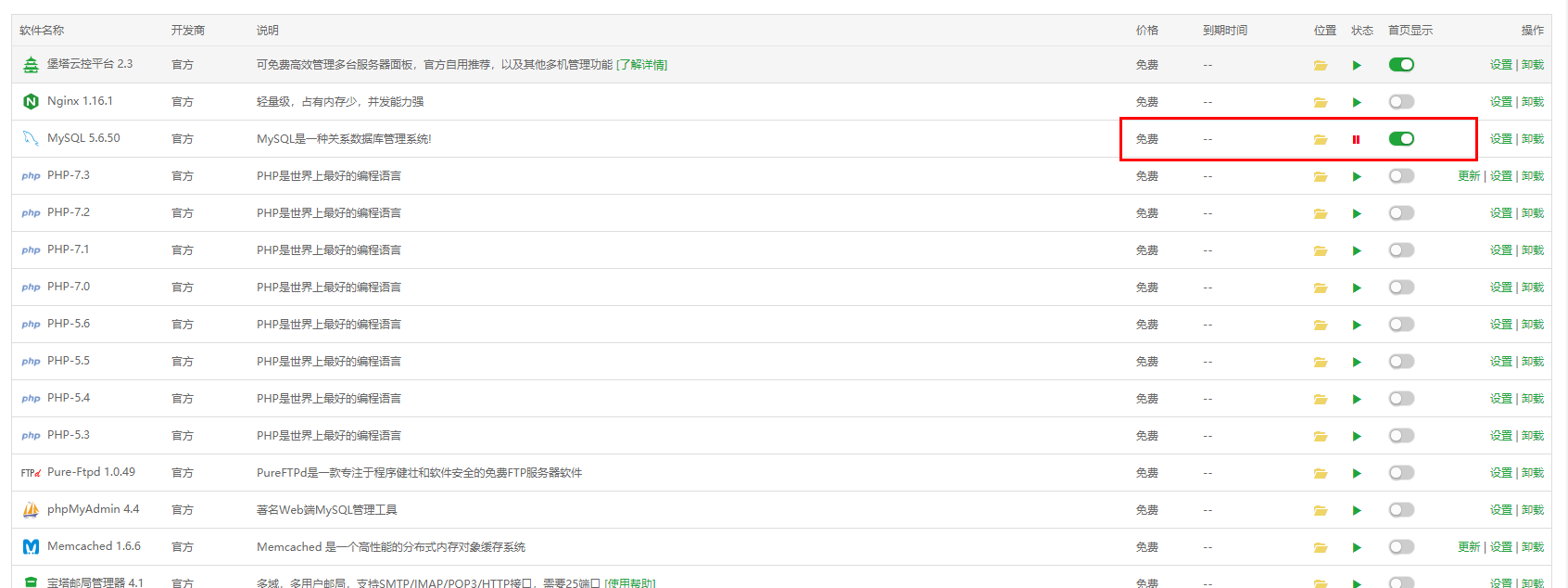
Task: Click the running status icon for PHP-5.6
Action: pyautogui.click(x=1357, y=325)
